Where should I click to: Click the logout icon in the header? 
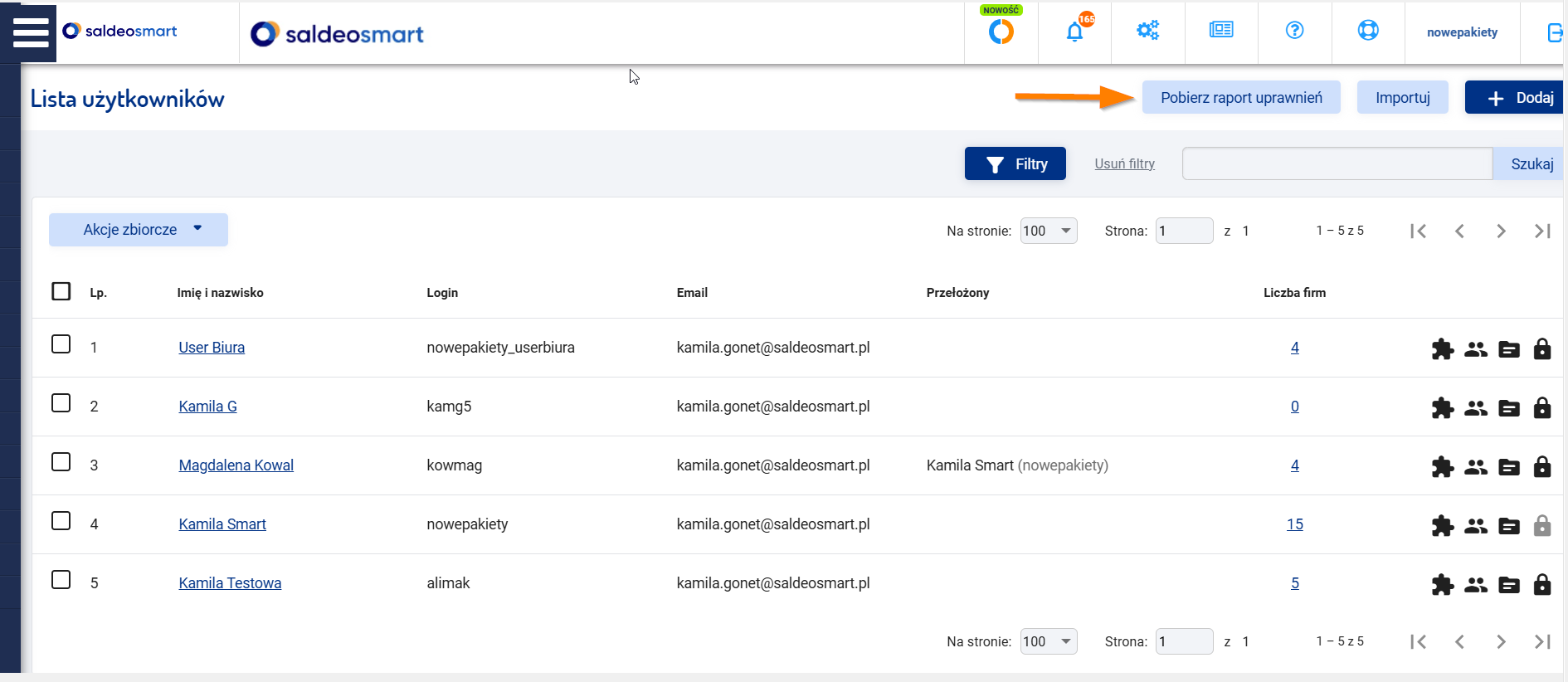(1555, 32)
